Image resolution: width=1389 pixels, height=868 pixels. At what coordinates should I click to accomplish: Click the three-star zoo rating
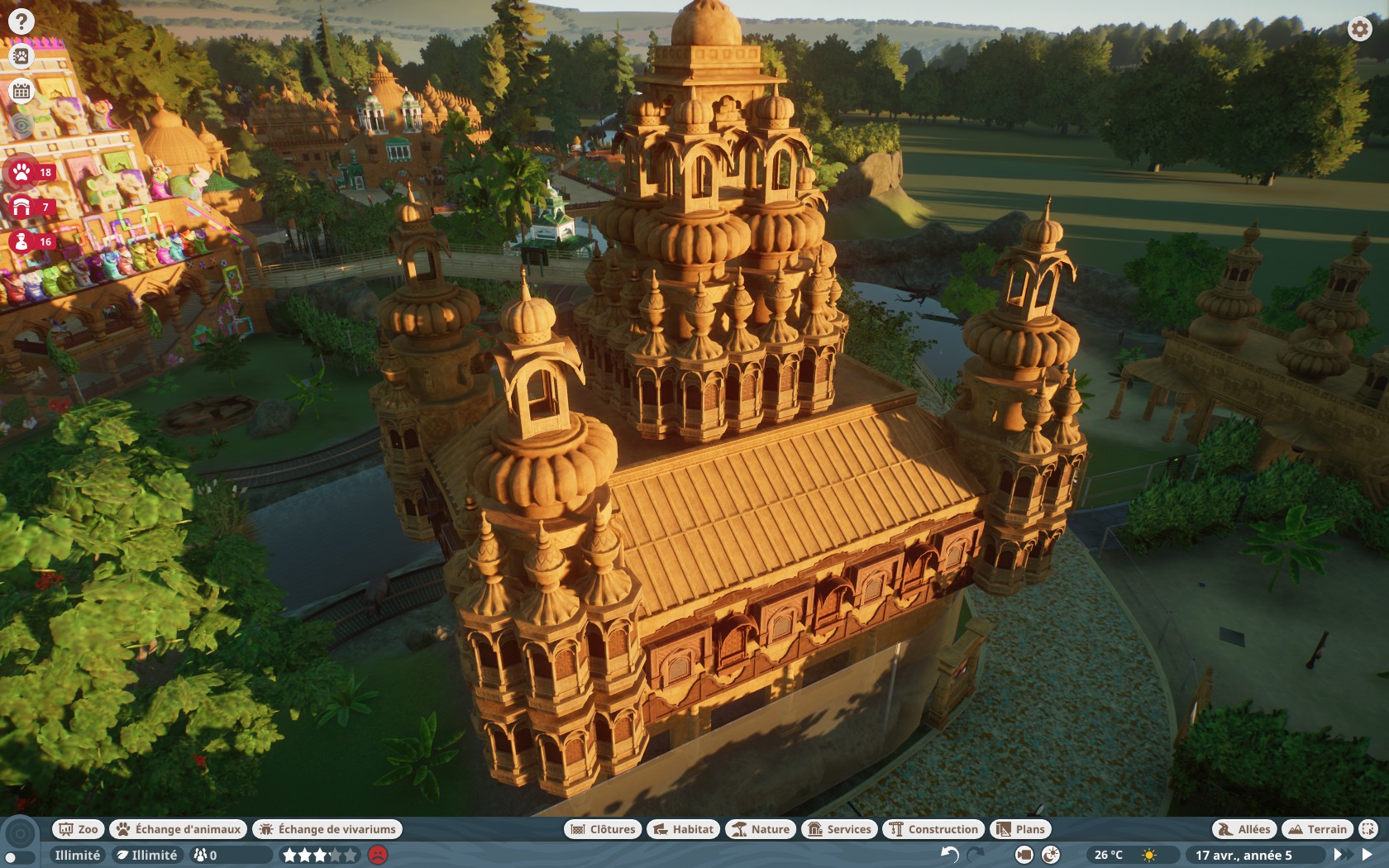pyautogui.click(x=320, y=855)
